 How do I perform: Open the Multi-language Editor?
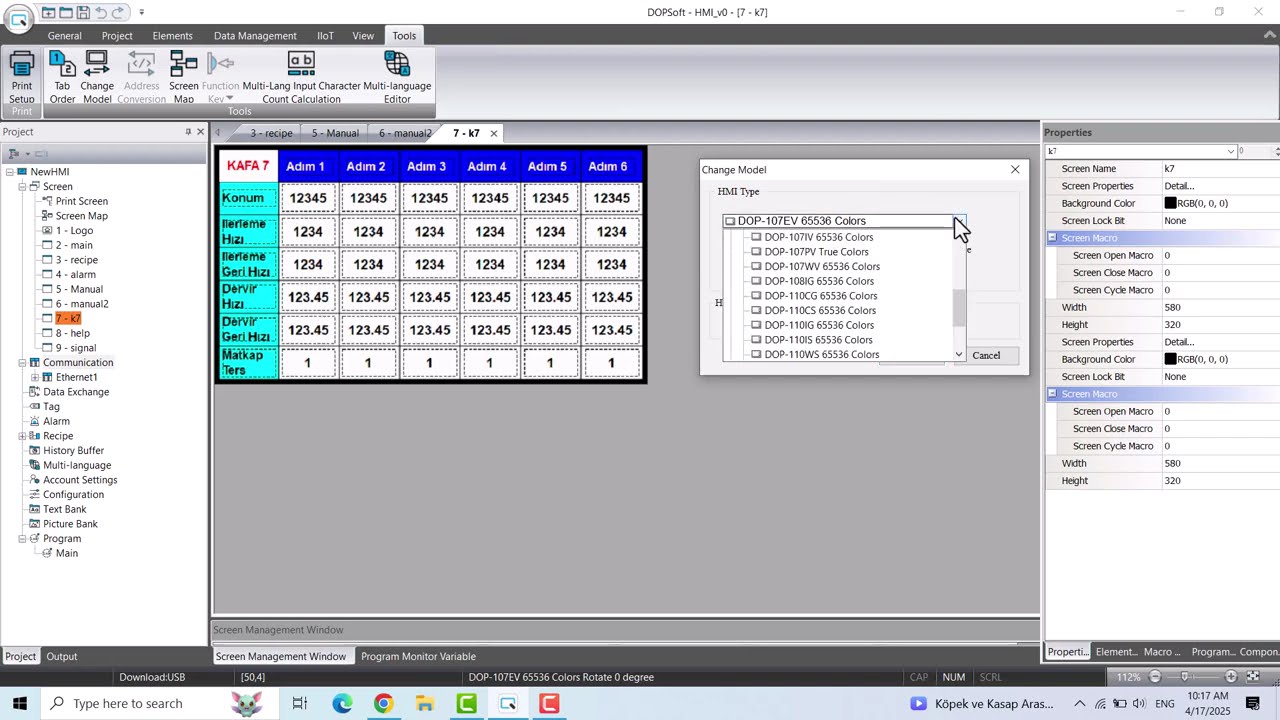397,77
